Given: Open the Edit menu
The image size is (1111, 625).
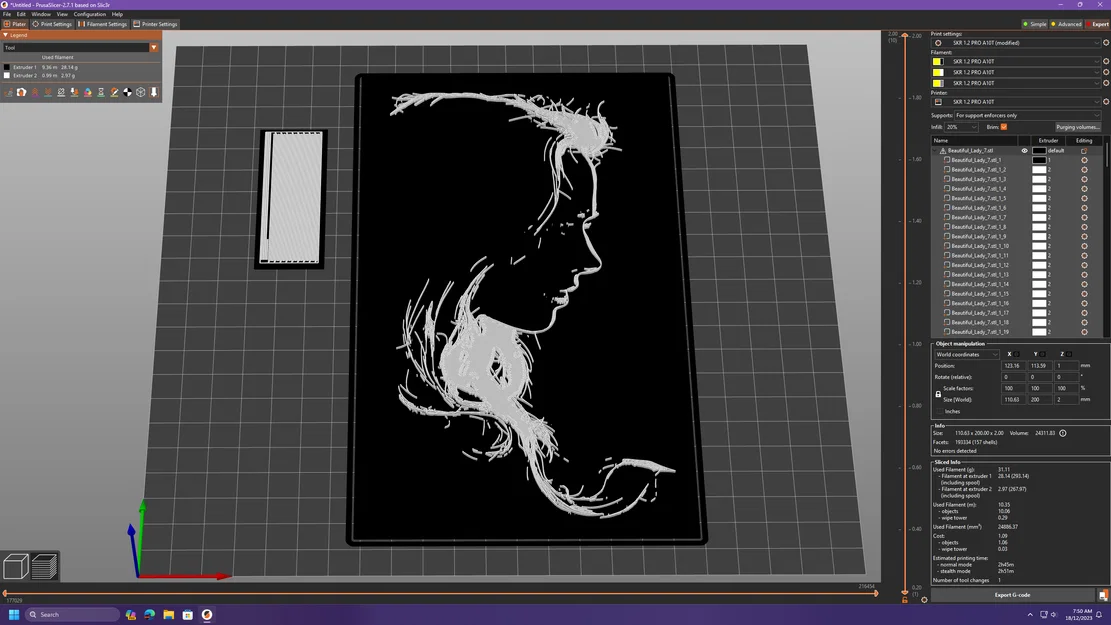Looking at the screenshot, I should [x=21, y=14].
